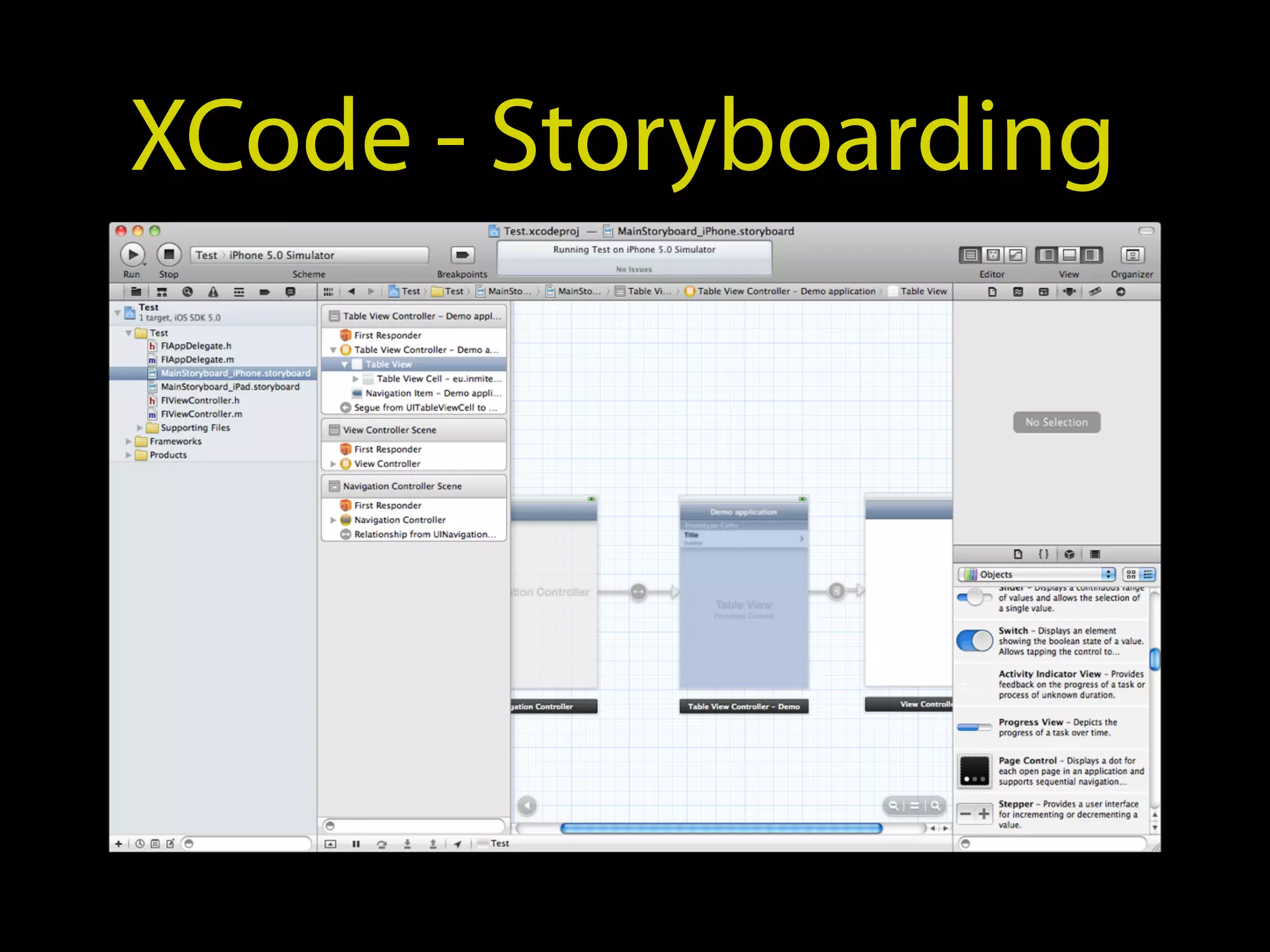Select the Standard editor mode
This screenshot has height=952, width=1270.
coord(970,255)
